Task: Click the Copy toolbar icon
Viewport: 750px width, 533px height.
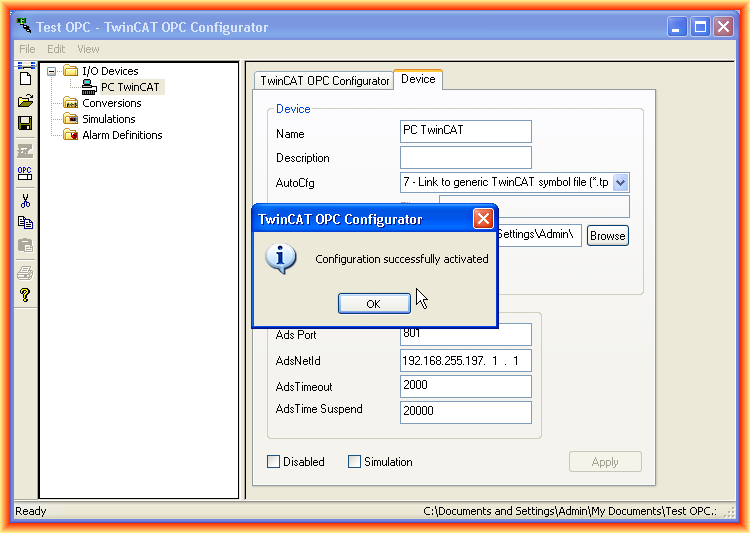Action: [x=25, y=223]
